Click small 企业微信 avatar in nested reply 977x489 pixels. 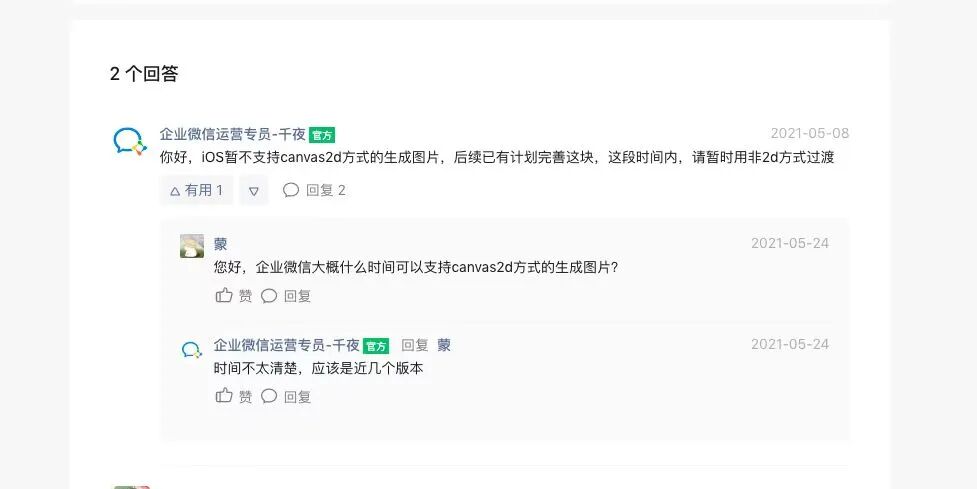(192, 350)
